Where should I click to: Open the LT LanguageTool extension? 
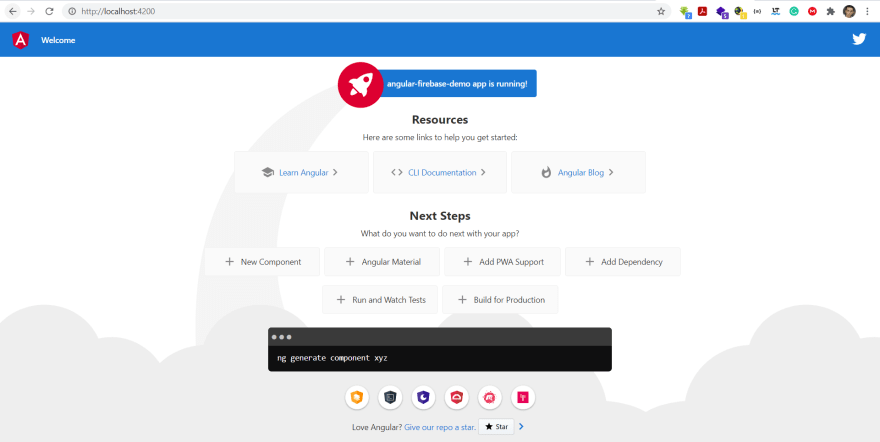tap(775, 11)
